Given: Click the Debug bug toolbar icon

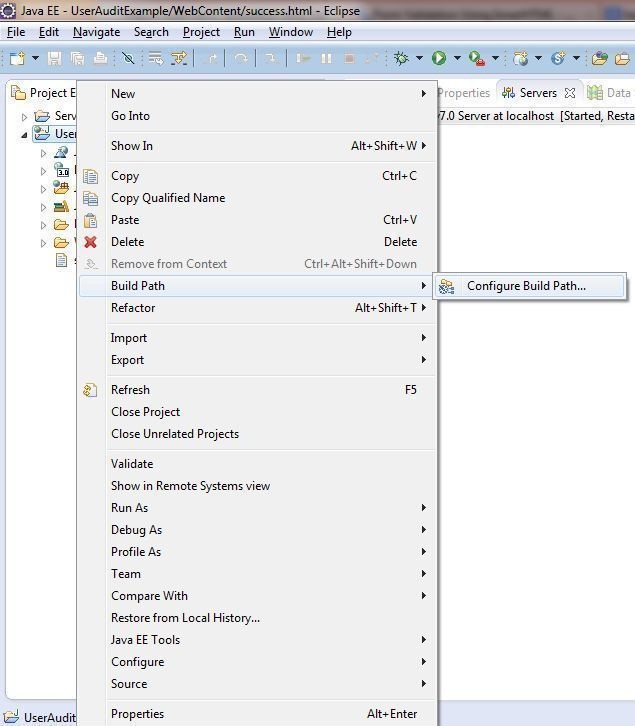Looking at the screenshot, I should pos(401,58).
